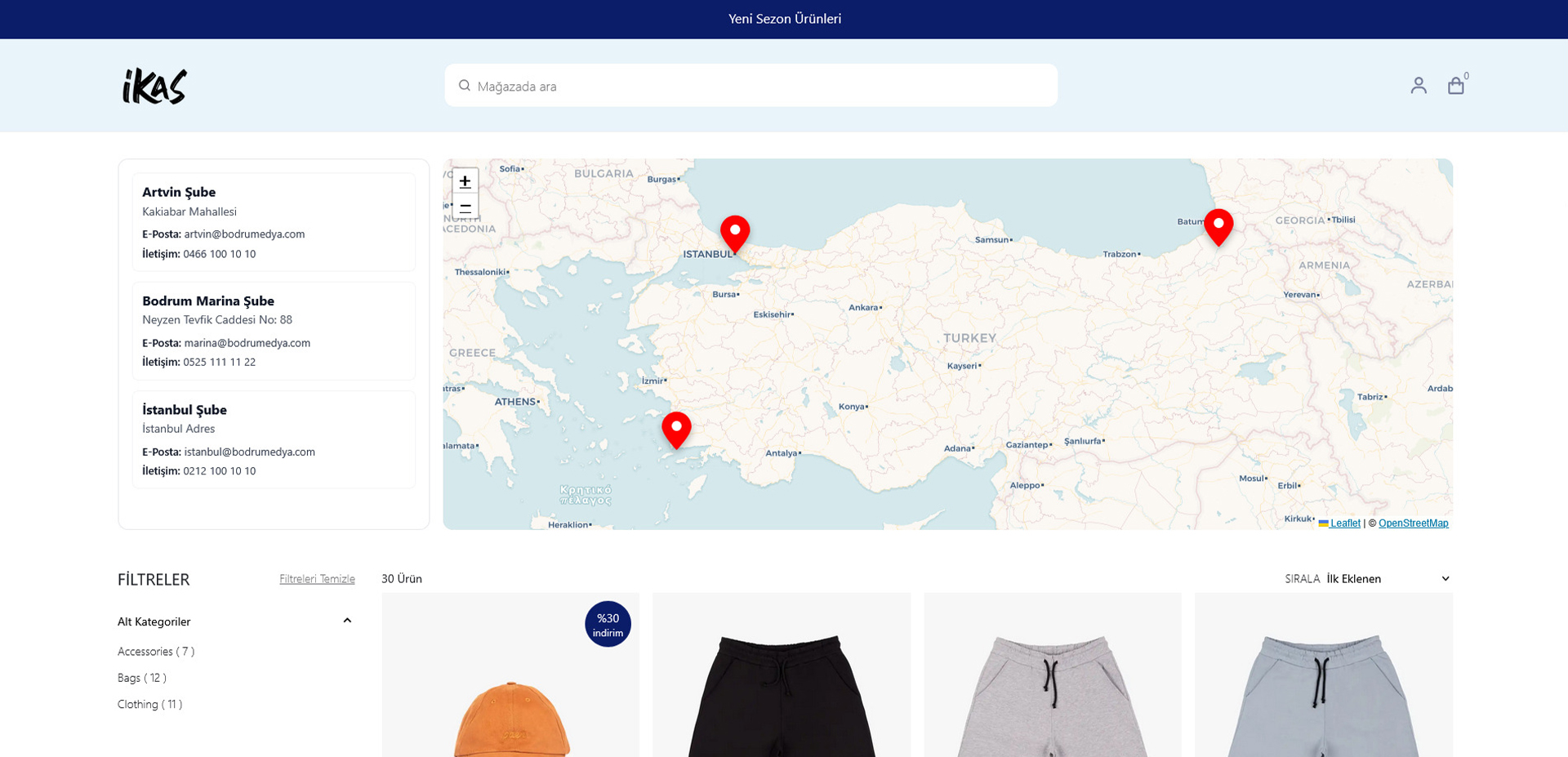
Task: Click the map zoom in button
Action: tap(465, 181)
